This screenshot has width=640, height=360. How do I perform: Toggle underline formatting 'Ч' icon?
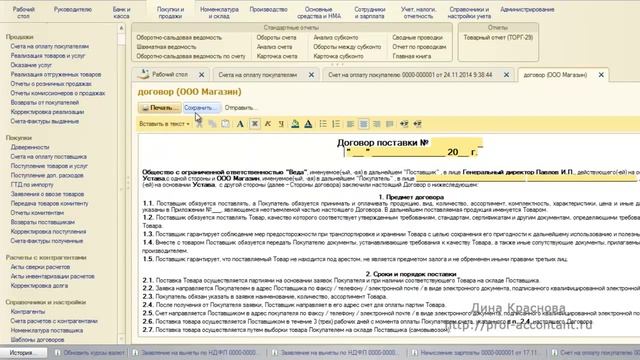[281, 124]
